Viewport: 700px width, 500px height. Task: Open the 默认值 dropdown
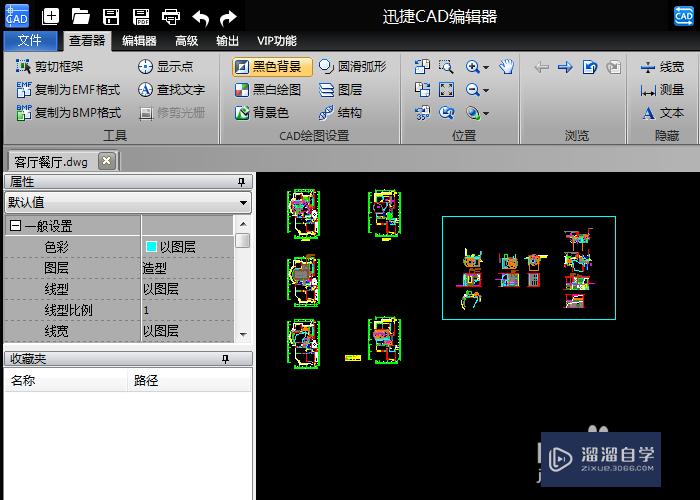243,203
